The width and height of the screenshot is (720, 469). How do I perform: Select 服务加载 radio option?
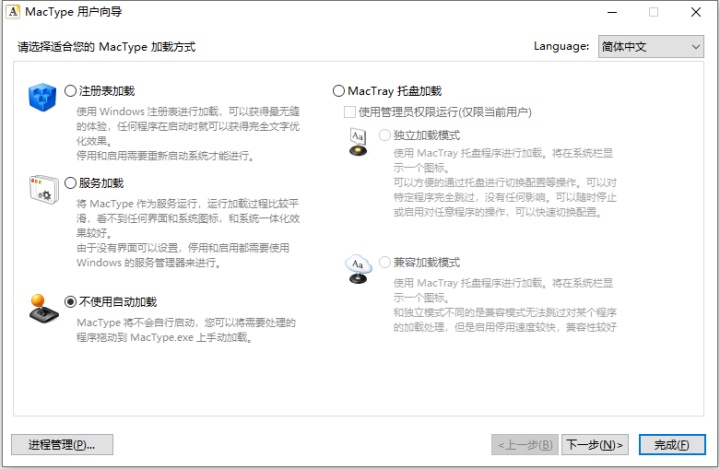click(x=70, y=183)
